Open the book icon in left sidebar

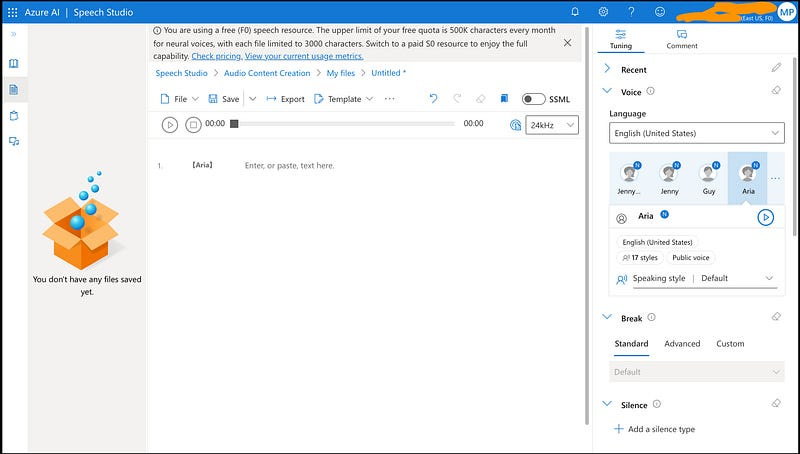[14, 63]
